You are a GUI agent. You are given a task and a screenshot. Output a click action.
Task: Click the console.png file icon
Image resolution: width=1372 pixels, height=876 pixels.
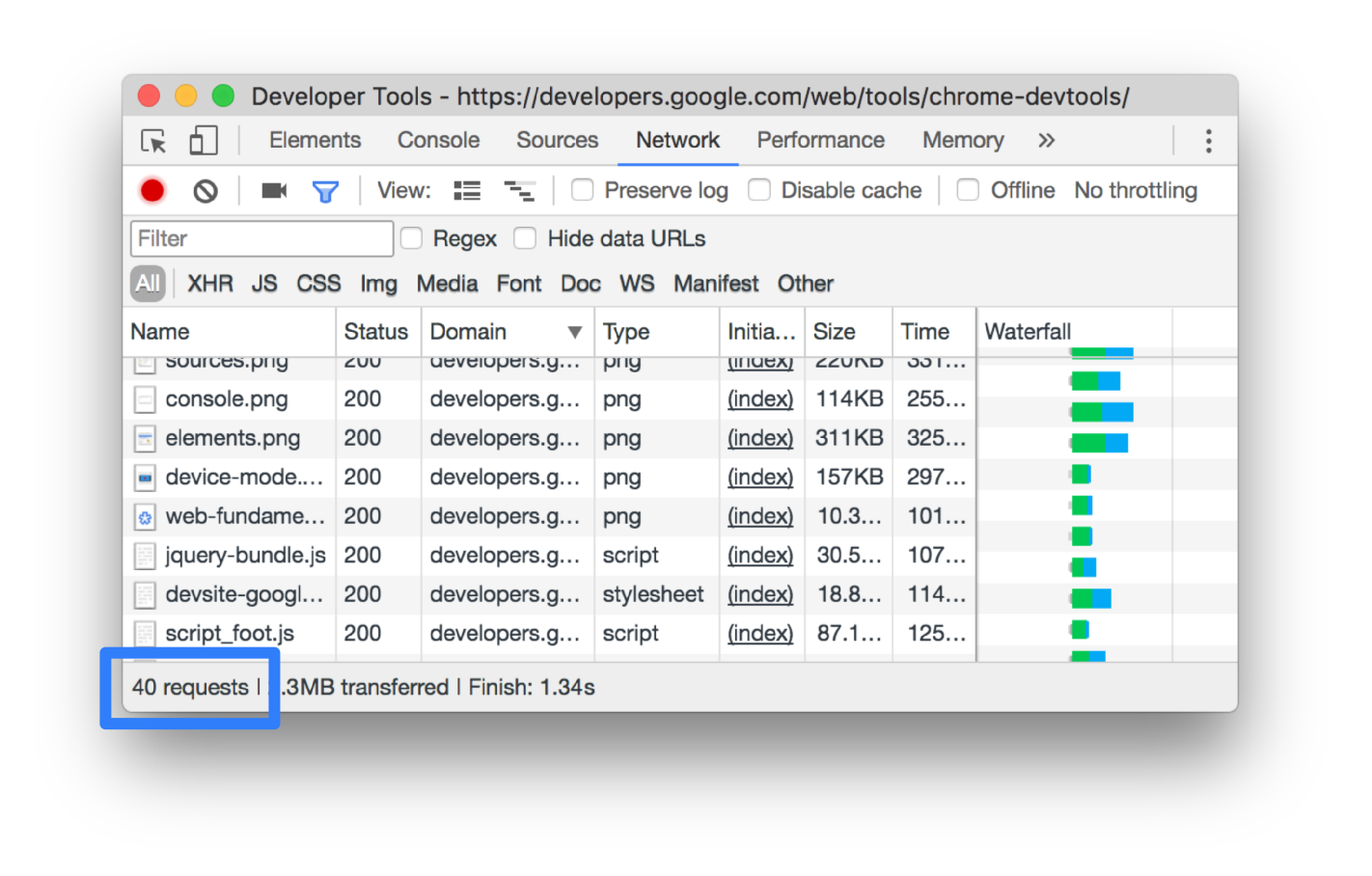(145, 399)
